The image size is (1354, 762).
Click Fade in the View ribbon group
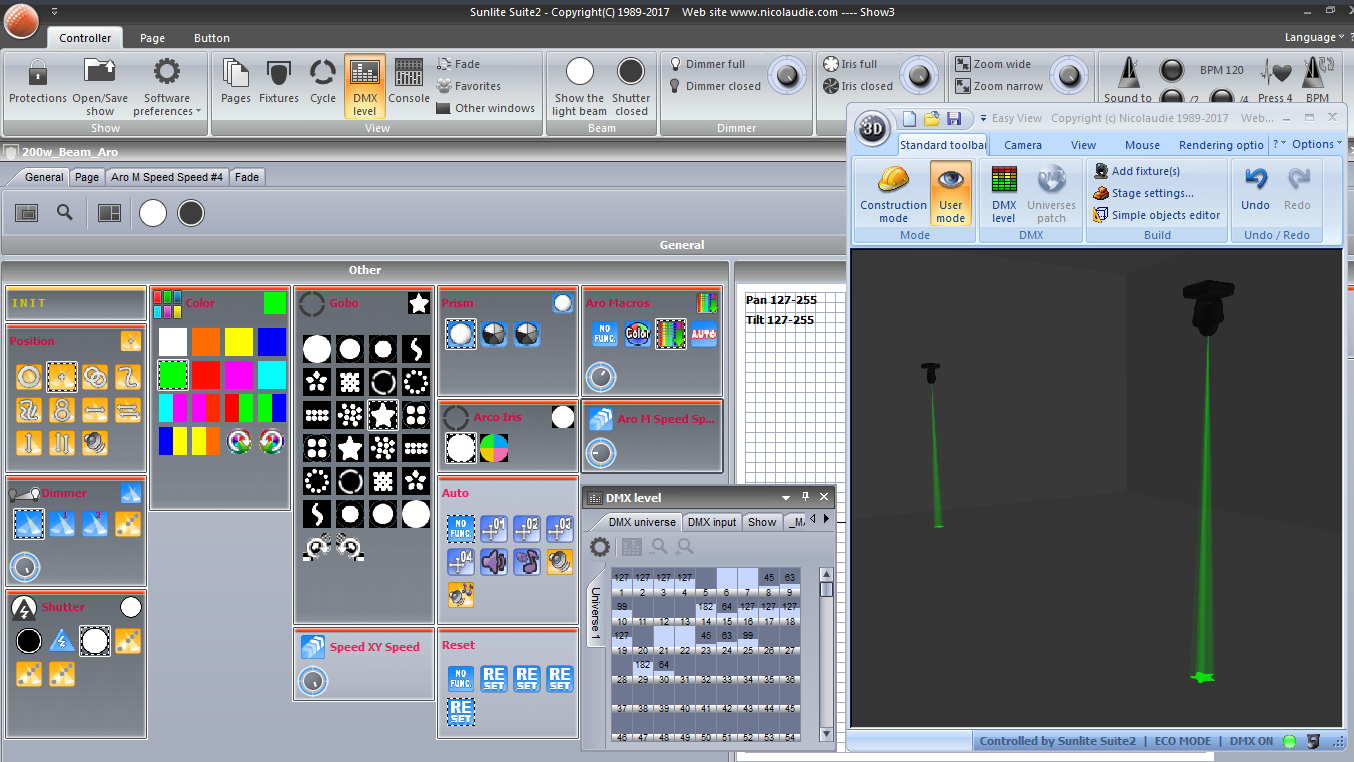click(459, 64)
